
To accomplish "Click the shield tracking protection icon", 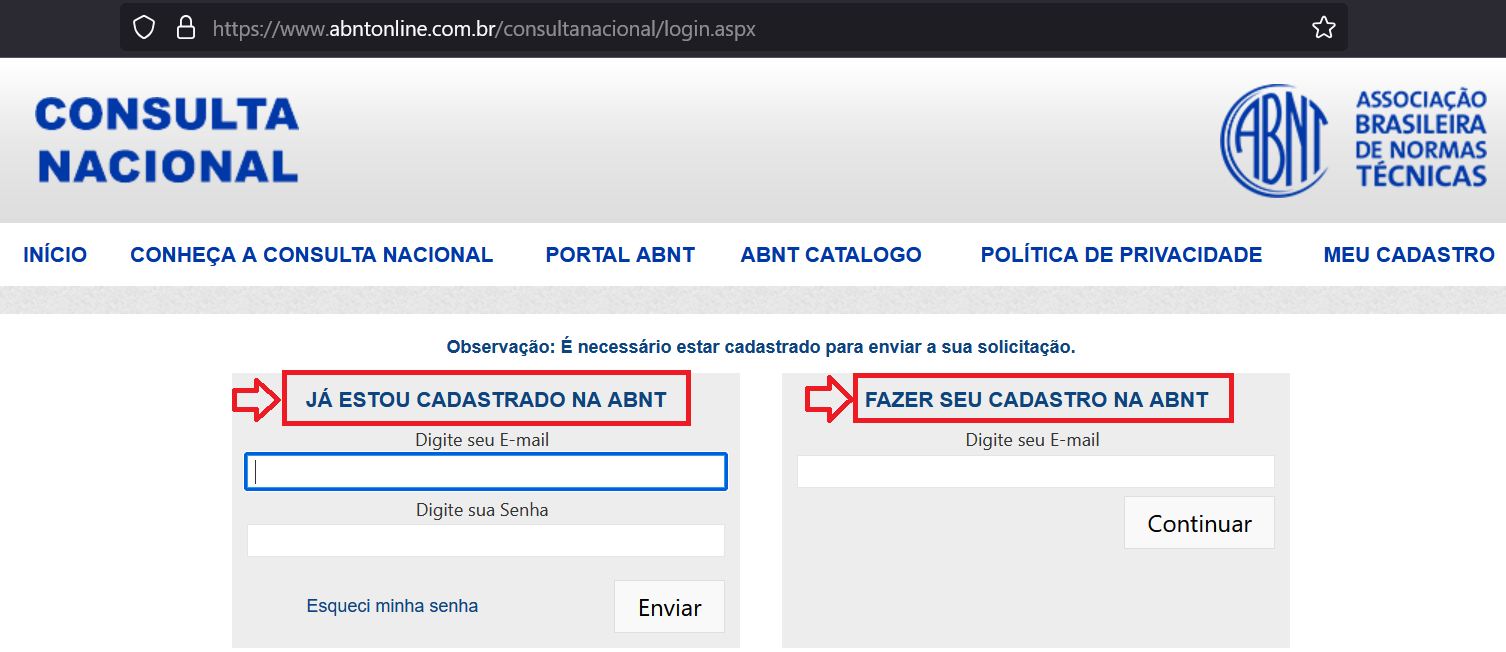I will 144,28.
